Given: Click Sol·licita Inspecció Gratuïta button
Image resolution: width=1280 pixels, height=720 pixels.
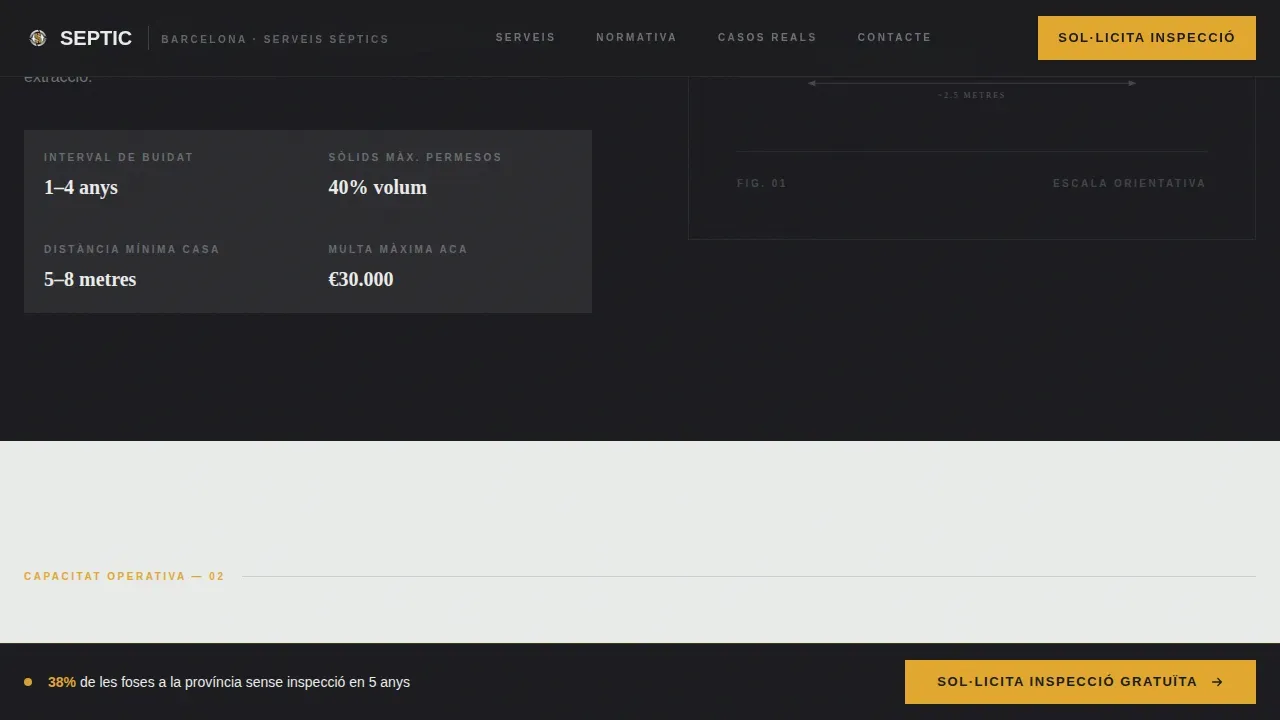Looking at the screenshot, I should pyautogui.click(x=1080, y=682).
